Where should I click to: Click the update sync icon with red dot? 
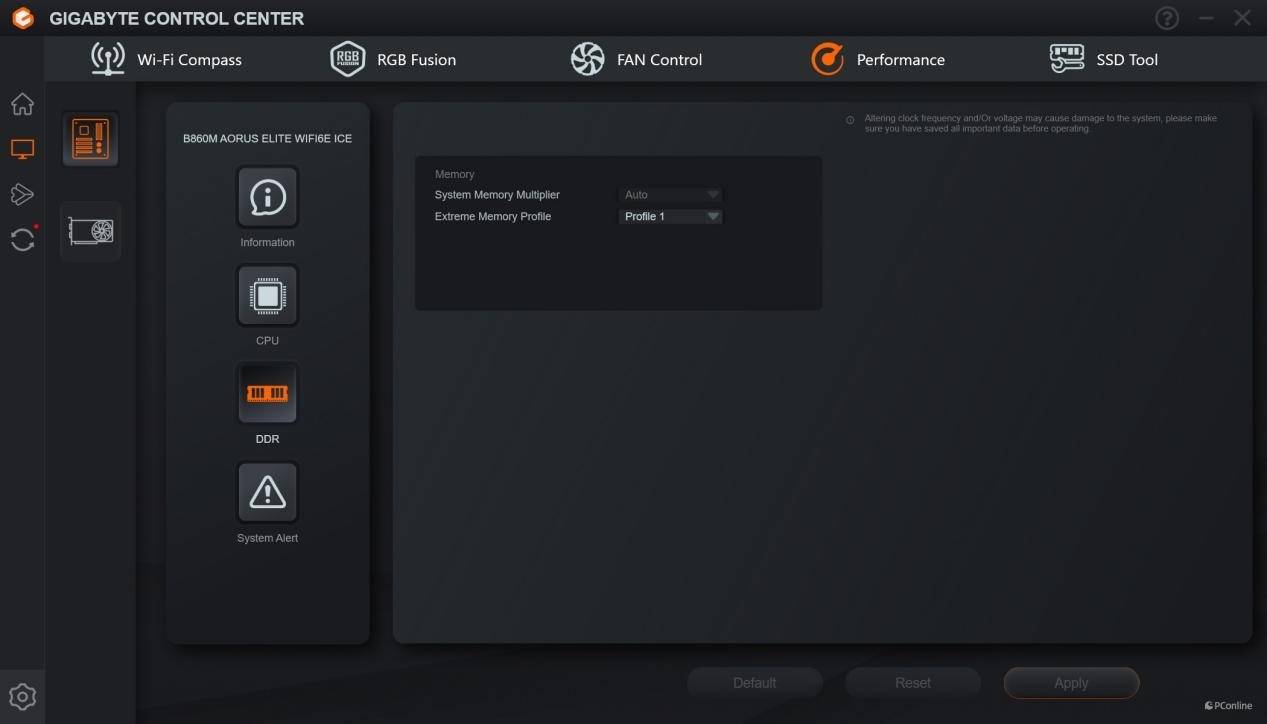(22, 239)
